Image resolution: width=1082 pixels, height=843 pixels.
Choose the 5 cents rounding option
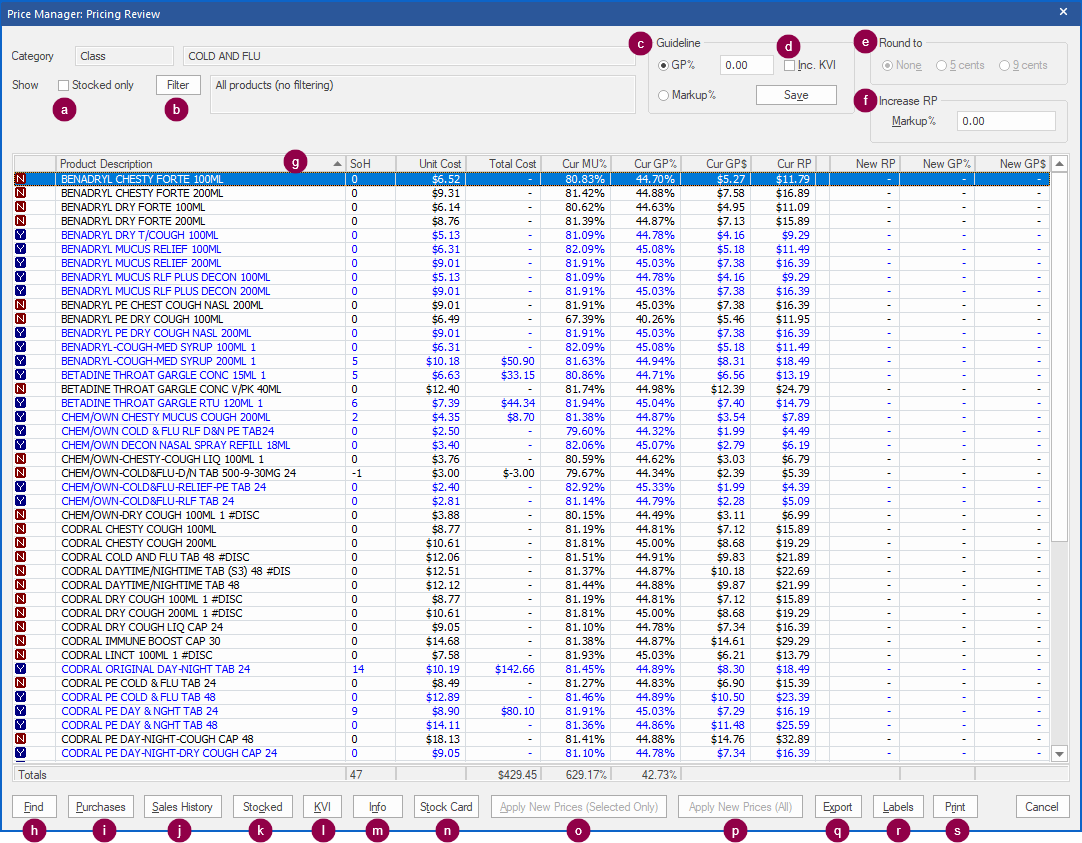coord(941,66)
